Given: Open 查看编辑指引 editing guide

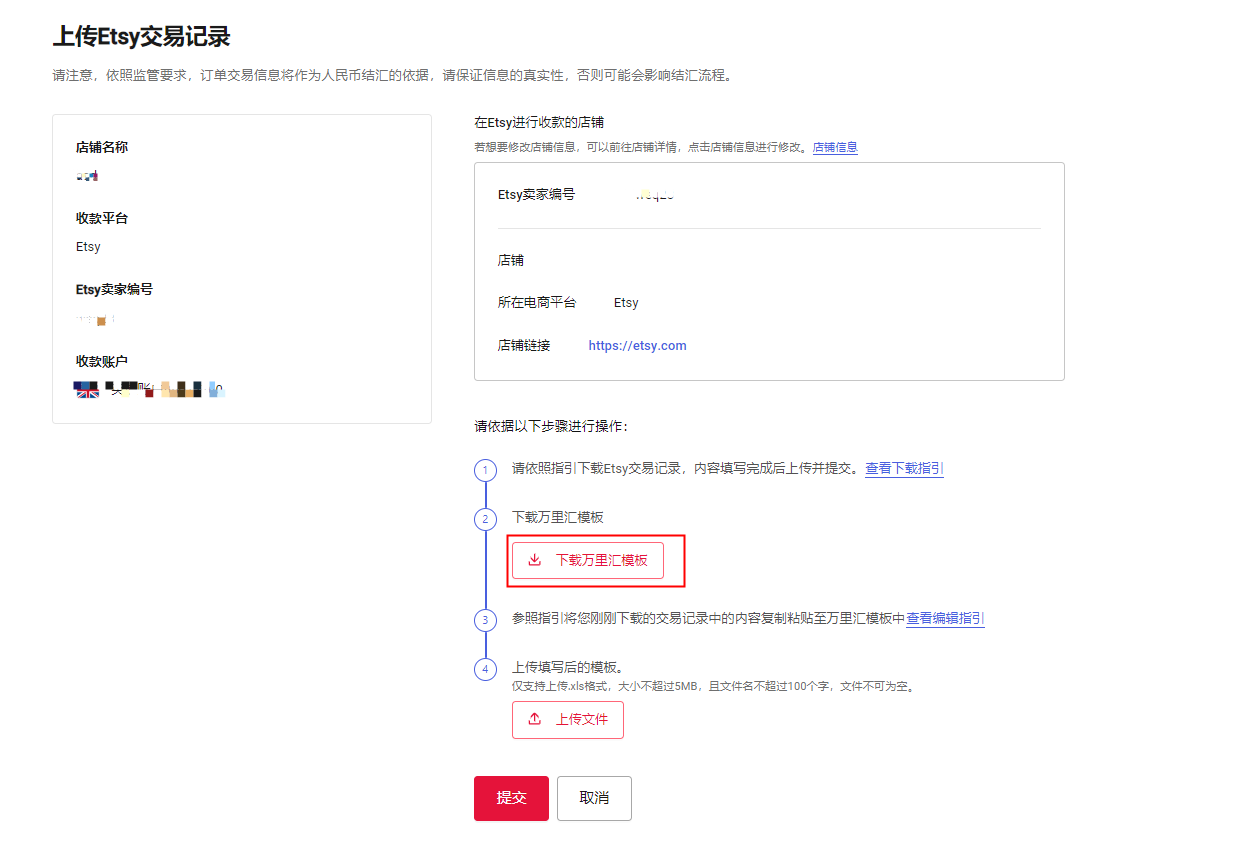Looking at the screenshot, I should 944,618.
